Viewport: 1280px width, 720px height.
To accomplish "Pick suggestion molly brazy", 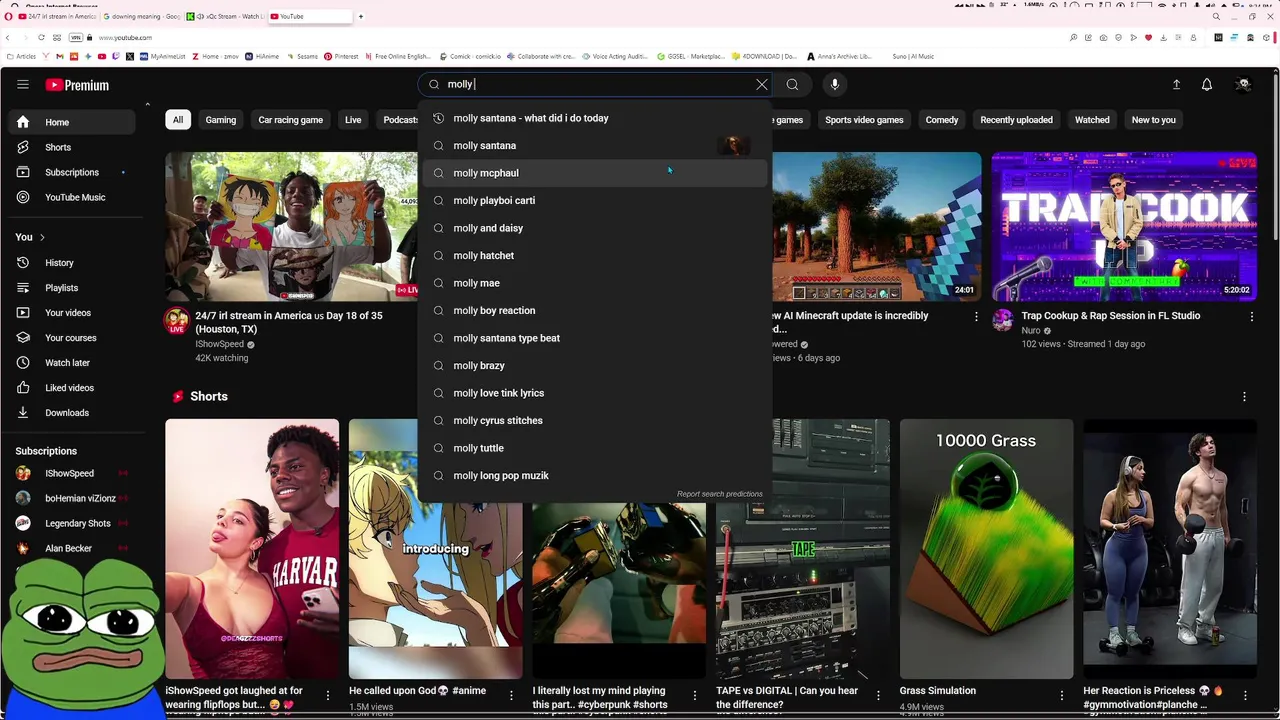I will (x=595, y=366).
